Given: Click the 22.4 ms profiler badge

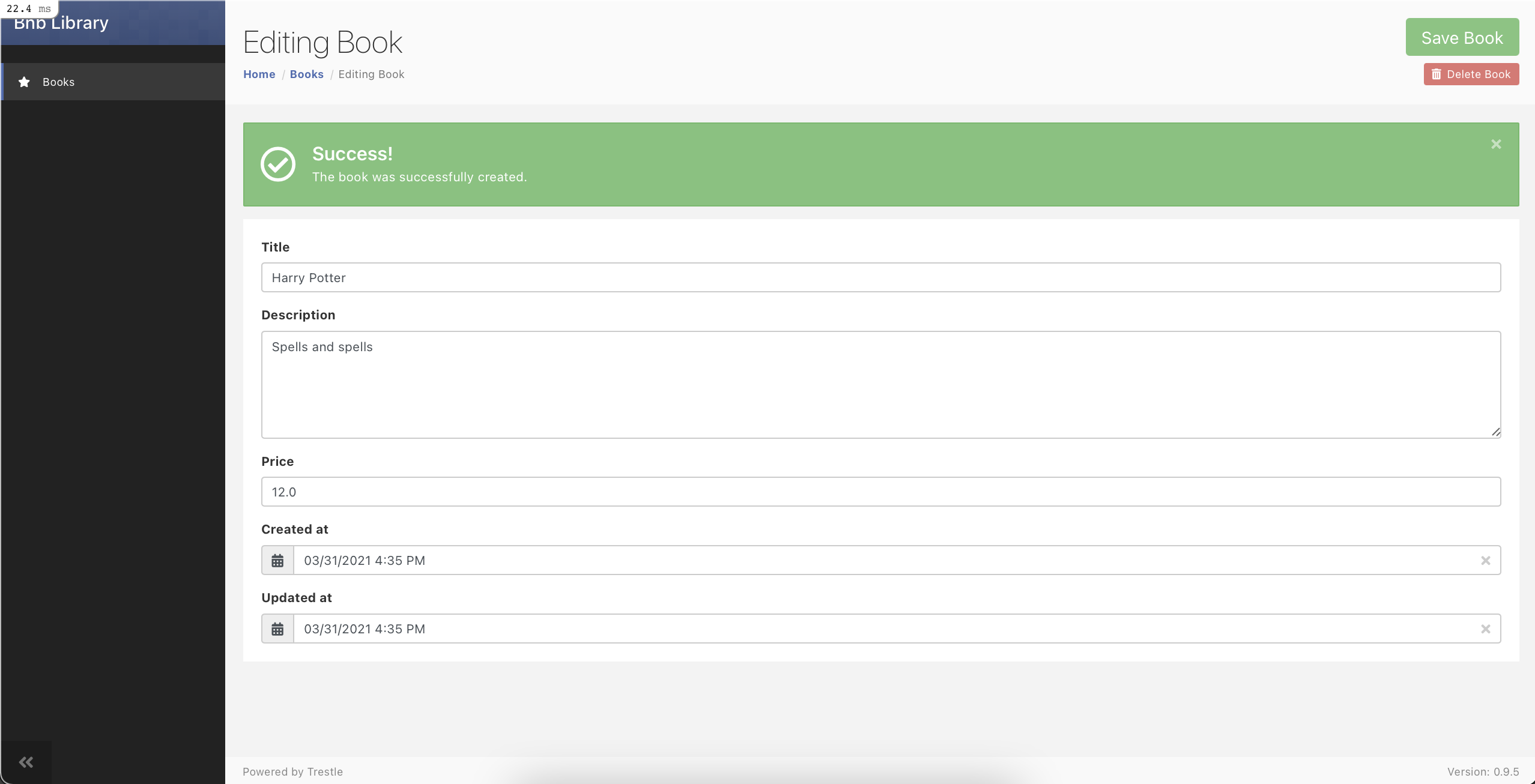Looking at the screenshot, I should pos(29,8).
